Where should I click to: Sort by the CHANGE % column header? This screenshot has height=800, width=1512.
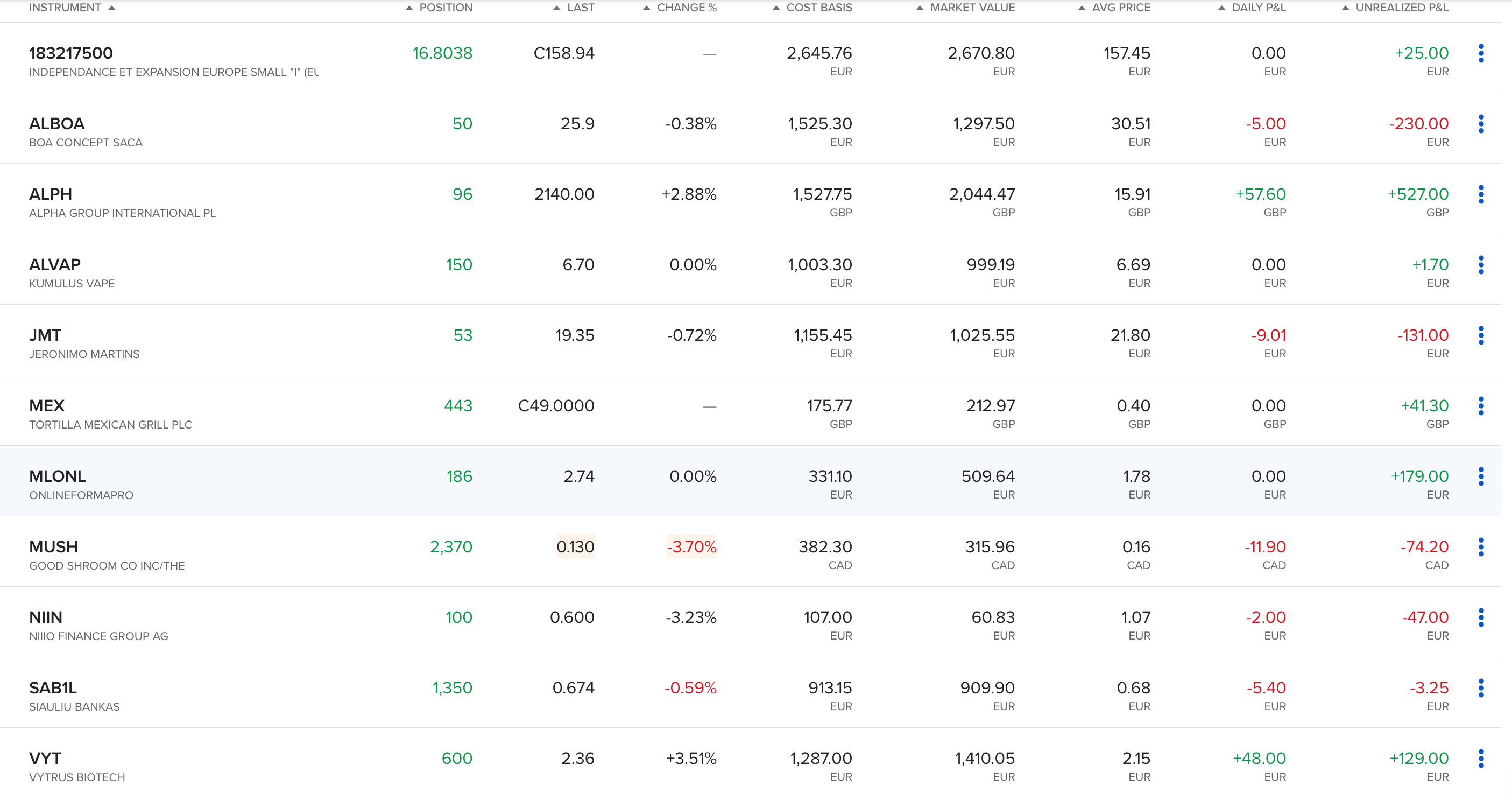tap(686, 8)
